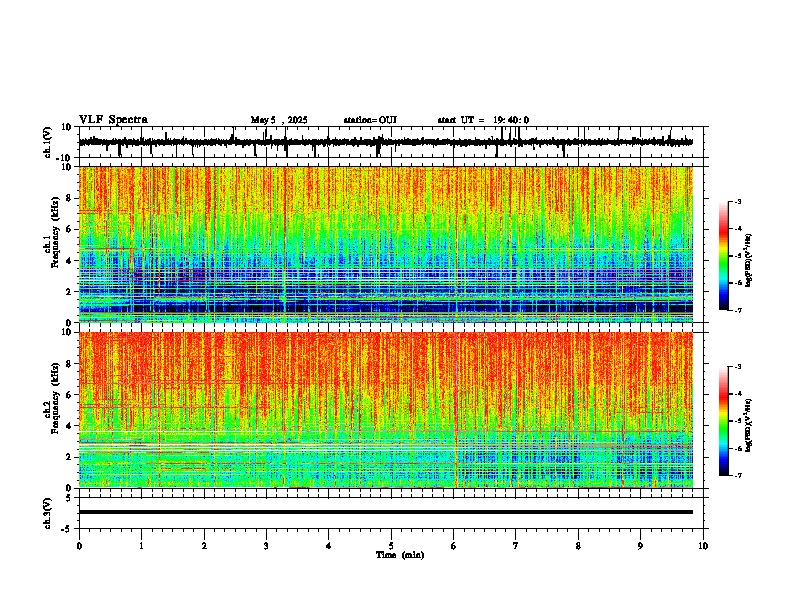Click the thick black ch.3 voltage trace
Screen dimensions: 792x612
coord(386,512)
